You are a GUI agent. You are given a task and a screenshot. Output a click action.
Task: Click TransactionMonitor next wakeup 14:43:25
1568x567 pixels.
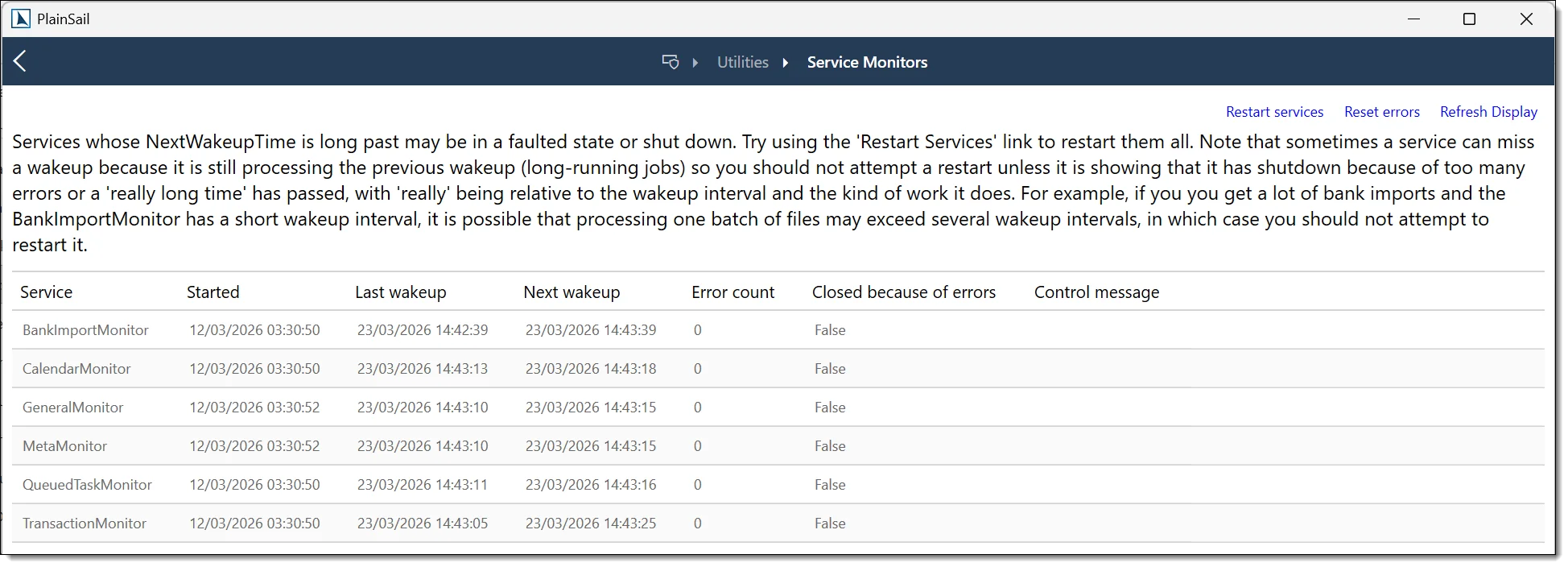pos(591,524)
